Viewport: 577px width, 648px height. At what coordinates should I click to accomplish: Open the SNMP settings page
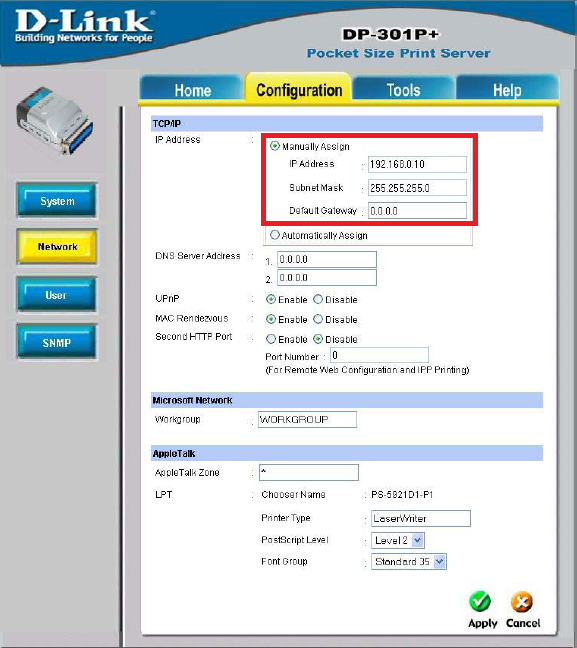click(56, 342)
